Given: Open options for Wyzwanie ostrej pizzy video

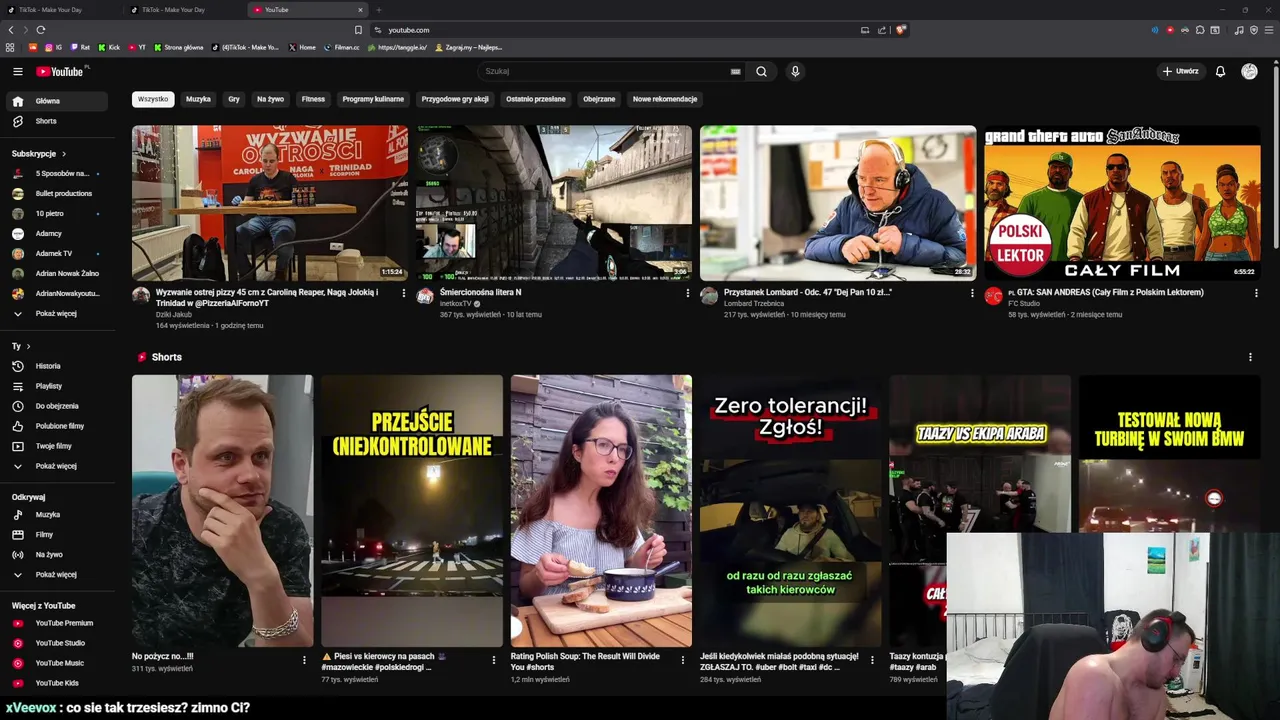Looking at the screenshot, I should [404, 293].
